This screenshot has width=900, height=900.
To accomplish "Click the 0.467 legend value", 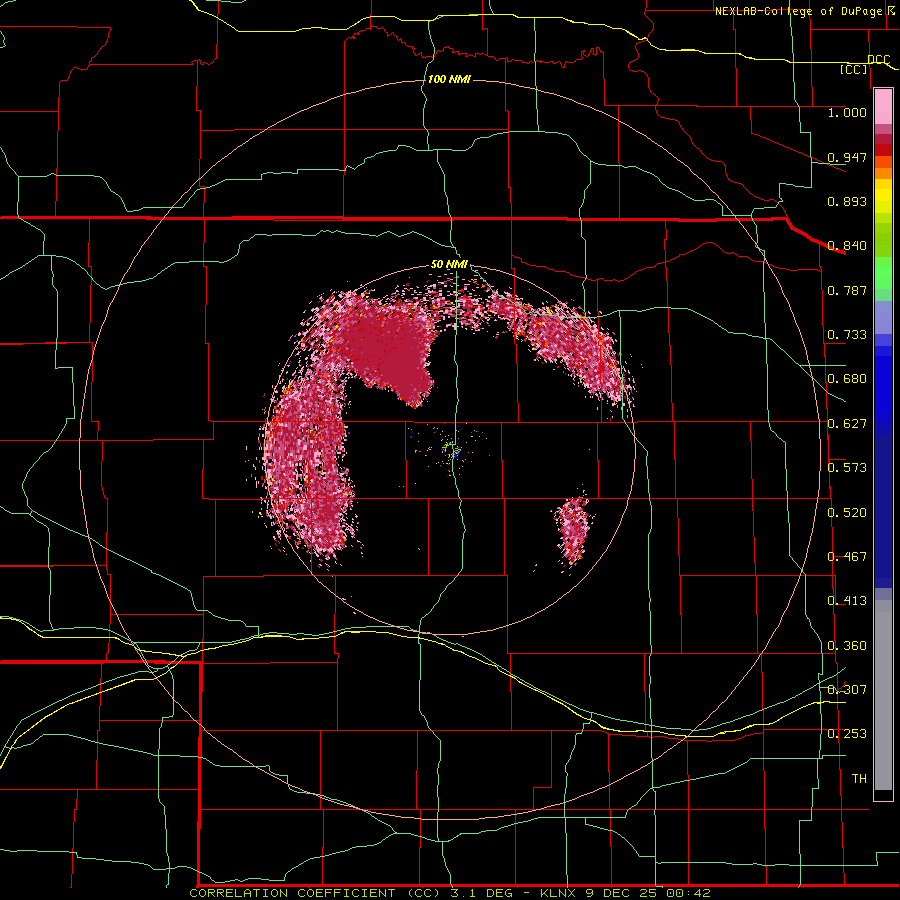I will pyautogui.click(x=847, y=557).
